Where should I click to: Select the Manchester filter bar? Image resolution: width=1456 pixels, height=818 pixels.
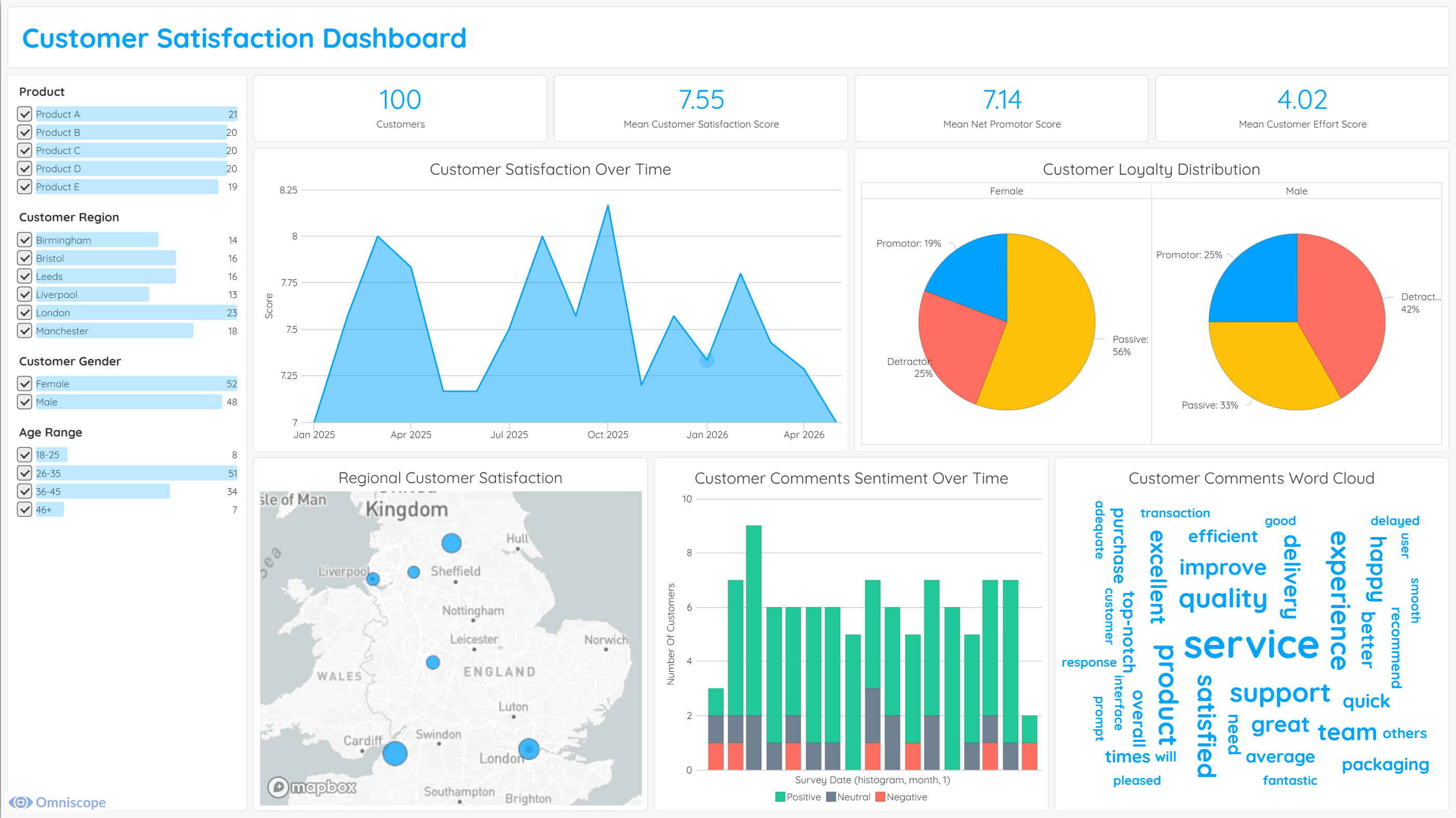pos(114,331)
